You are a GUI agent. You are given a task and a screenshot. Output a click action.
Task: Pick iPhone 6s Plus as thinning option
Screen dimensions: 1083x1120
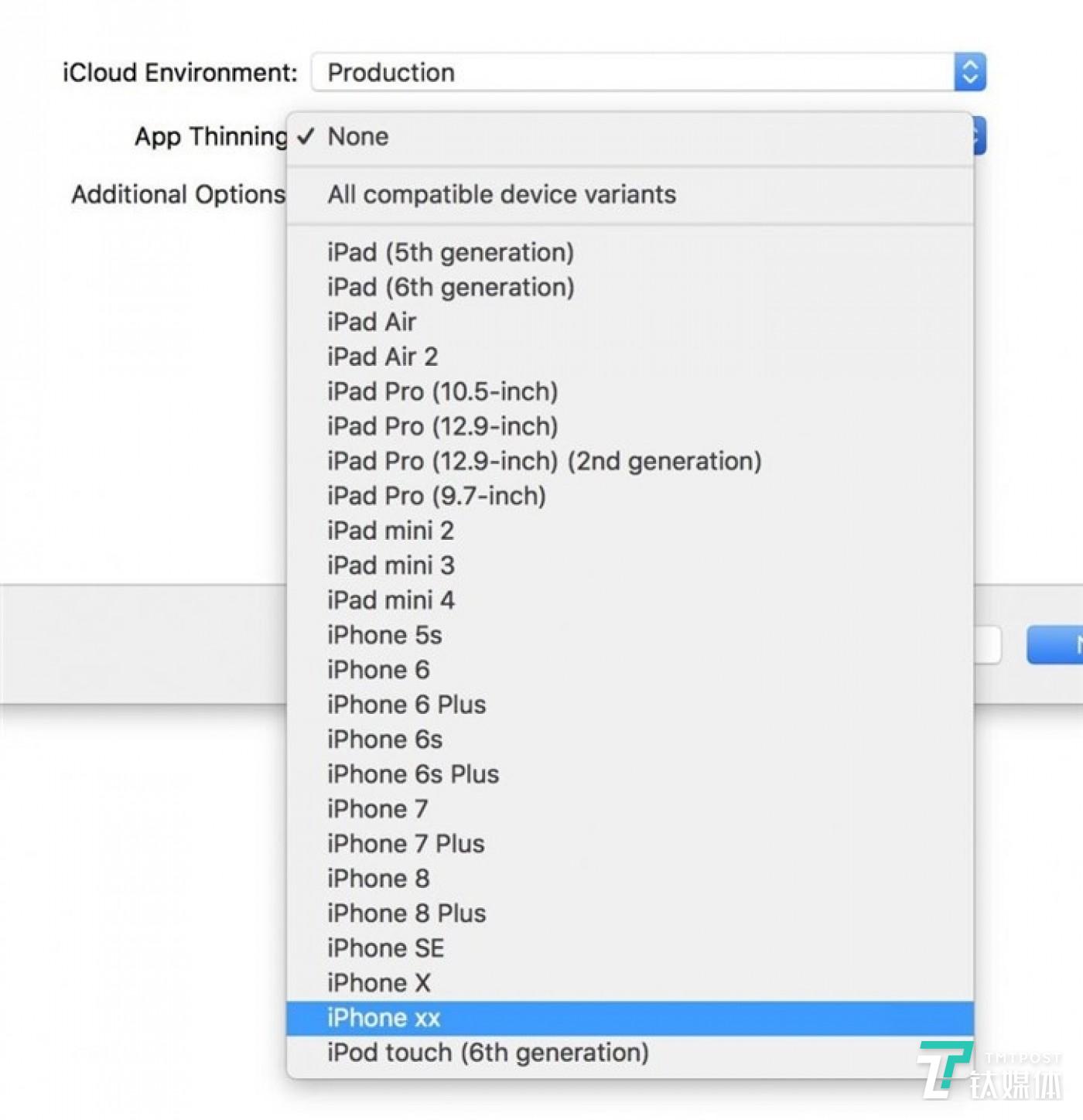[412, 773]
